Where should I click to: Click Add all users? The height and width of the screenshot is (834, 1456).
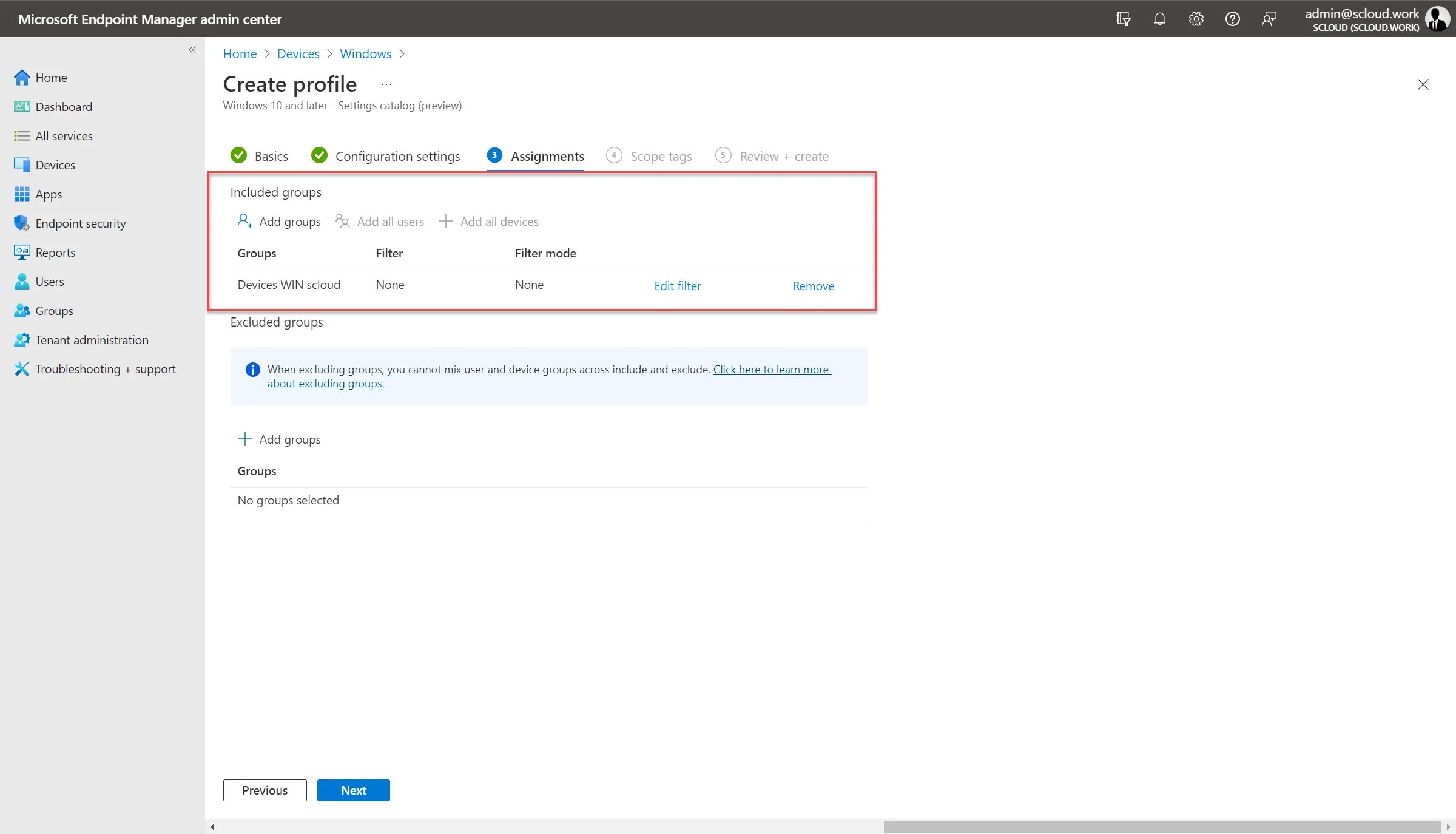(x=380, y=222)
